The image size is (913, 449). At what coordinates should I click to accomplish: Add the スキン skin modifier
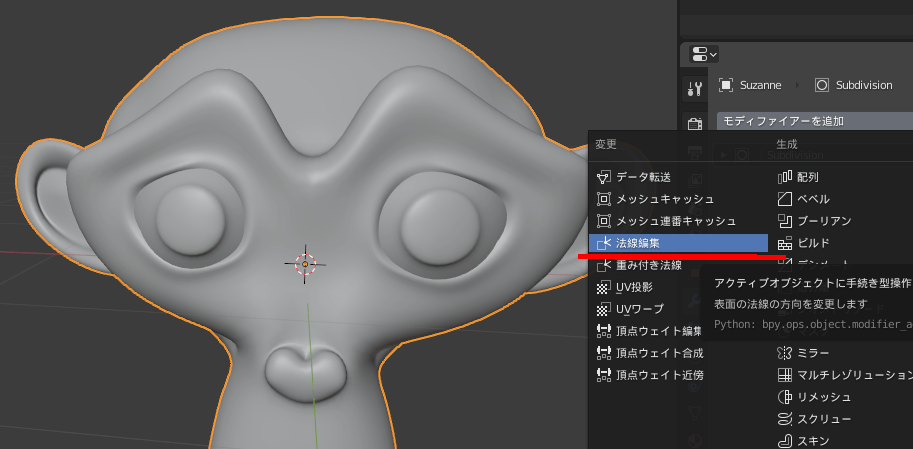(843, 440)
